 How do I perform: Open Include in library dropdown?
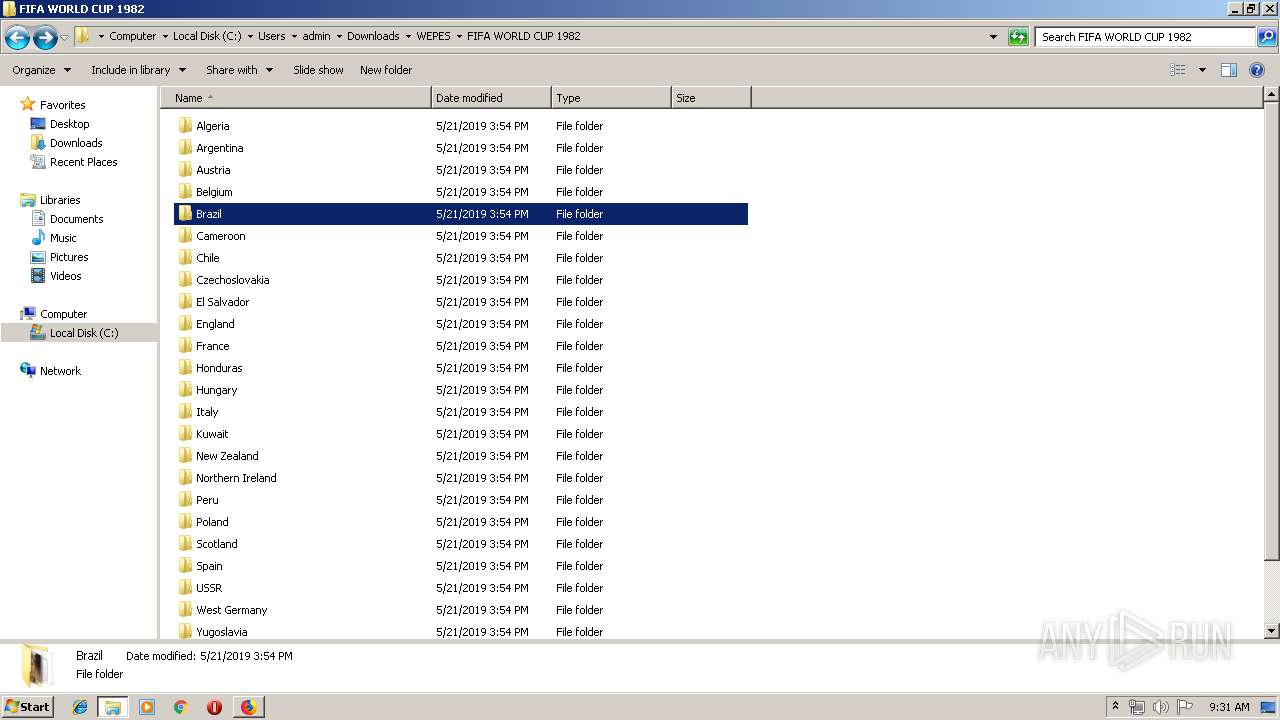pos(139,70)
